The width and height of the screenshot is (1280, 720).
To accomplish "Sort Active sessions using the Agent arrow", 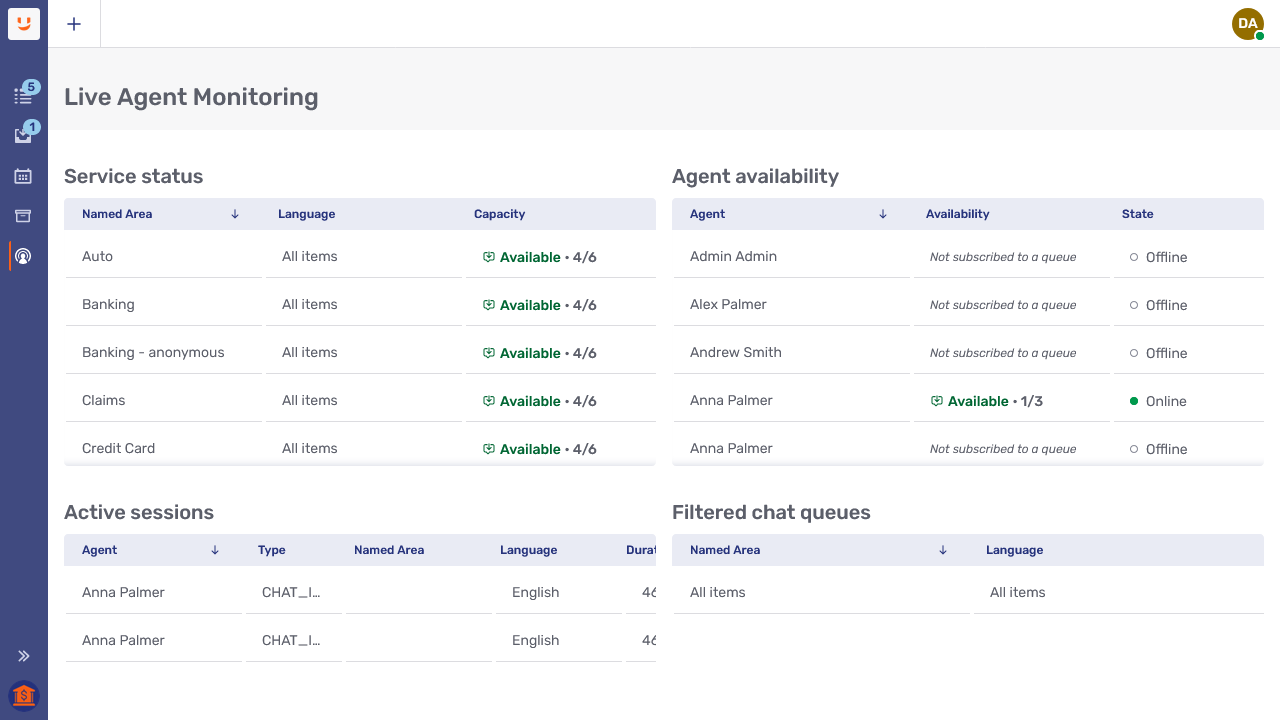I will pos(215,550).
